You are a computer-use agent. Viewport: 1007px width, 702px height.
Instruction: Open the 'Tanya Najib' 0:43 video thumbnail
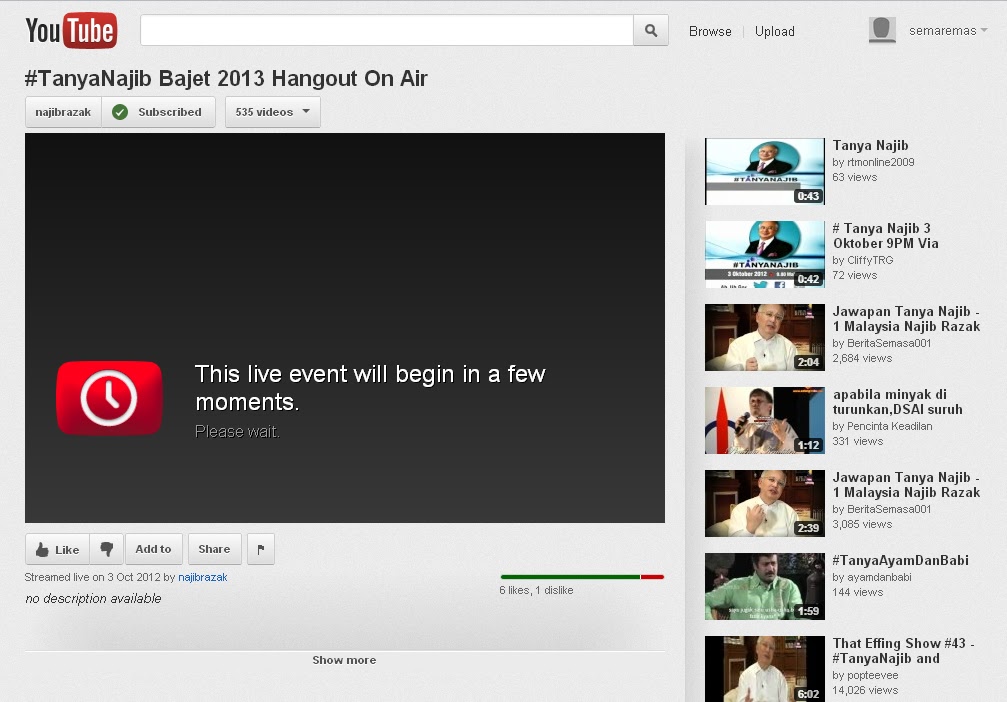click(765, 171)
